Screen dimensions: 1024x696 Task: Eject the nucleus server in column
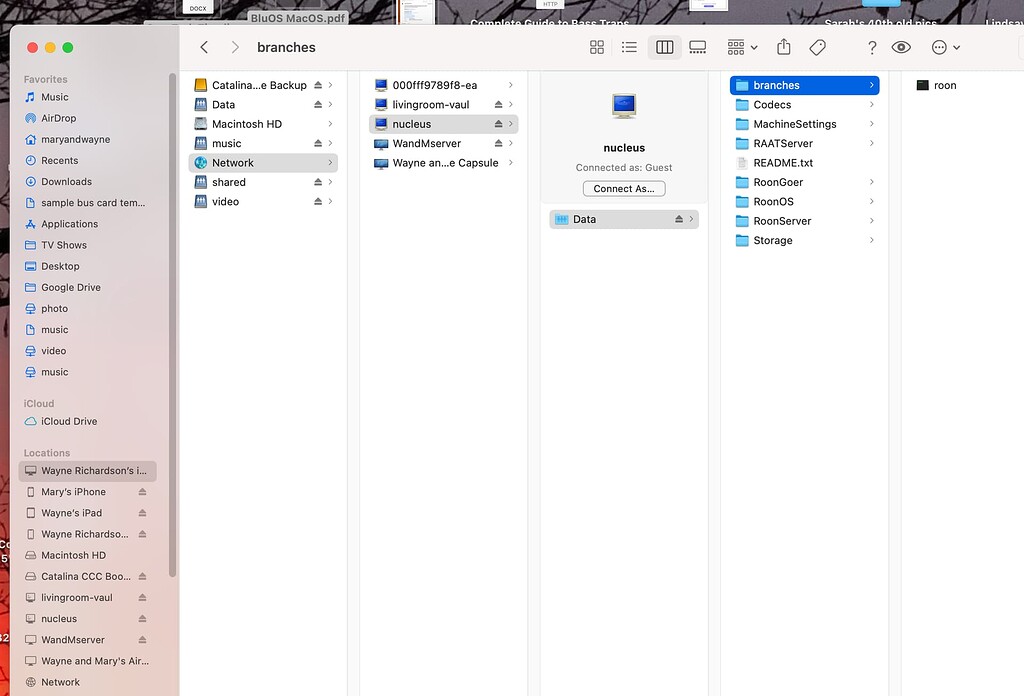[498, 124]
